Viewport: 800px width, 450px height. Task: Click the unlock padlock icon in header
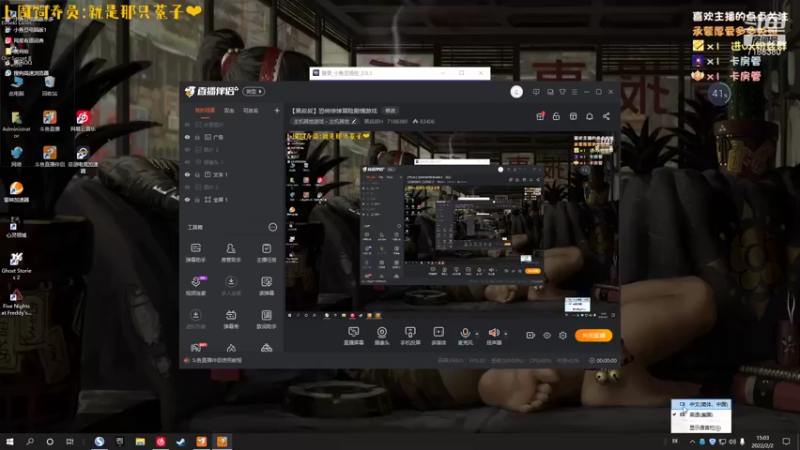tap(556, 116)
